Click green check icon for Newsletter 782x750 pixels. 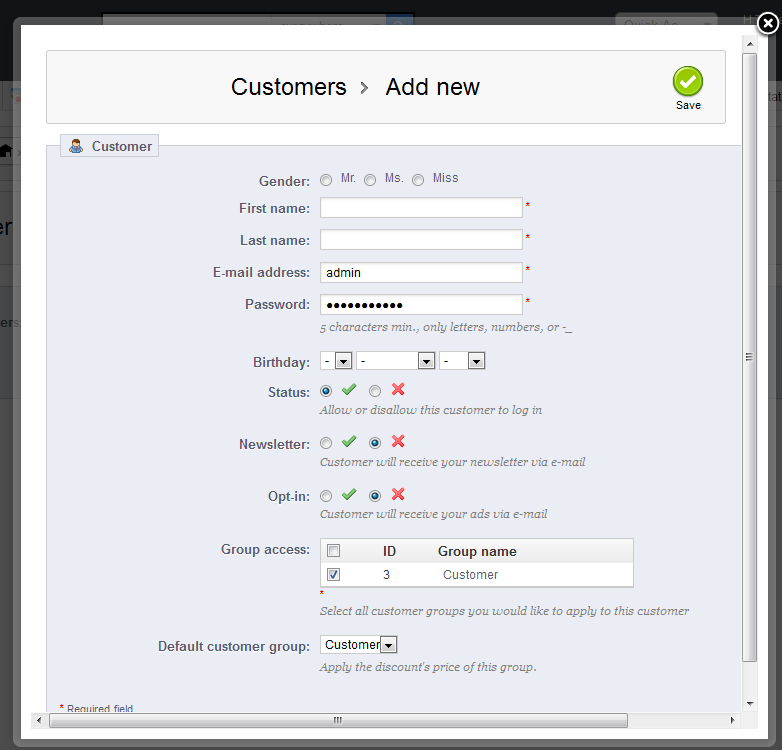coord(349,442)
